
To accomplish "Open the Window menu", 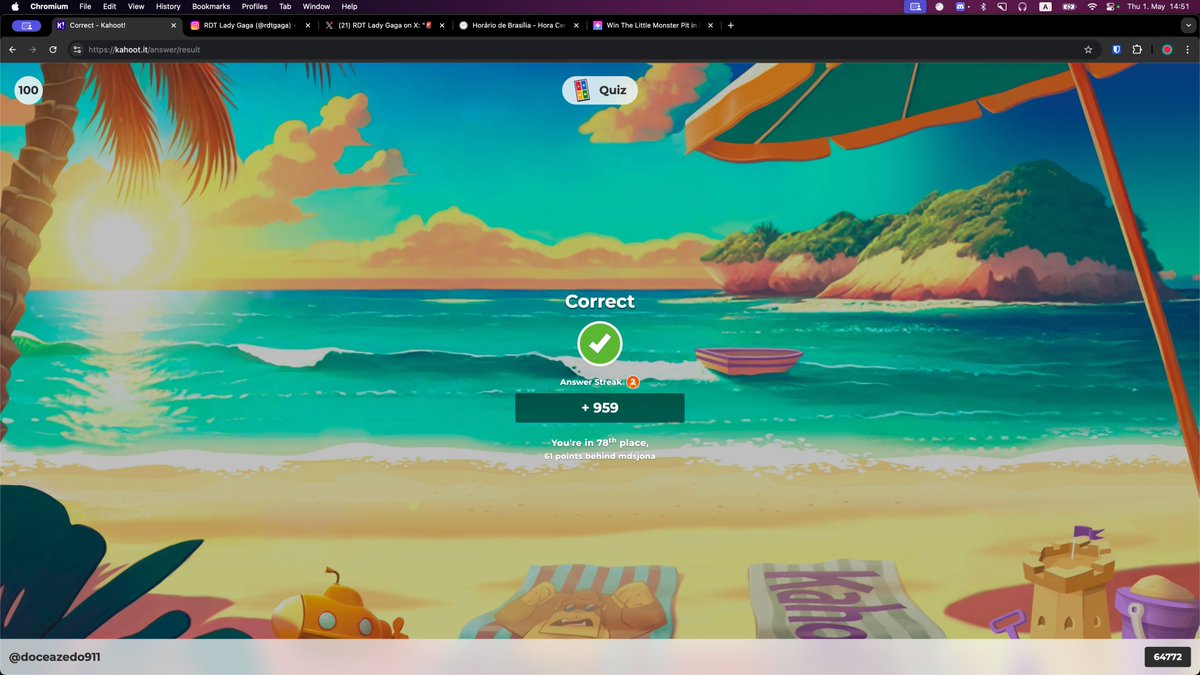I will (316, 6).
